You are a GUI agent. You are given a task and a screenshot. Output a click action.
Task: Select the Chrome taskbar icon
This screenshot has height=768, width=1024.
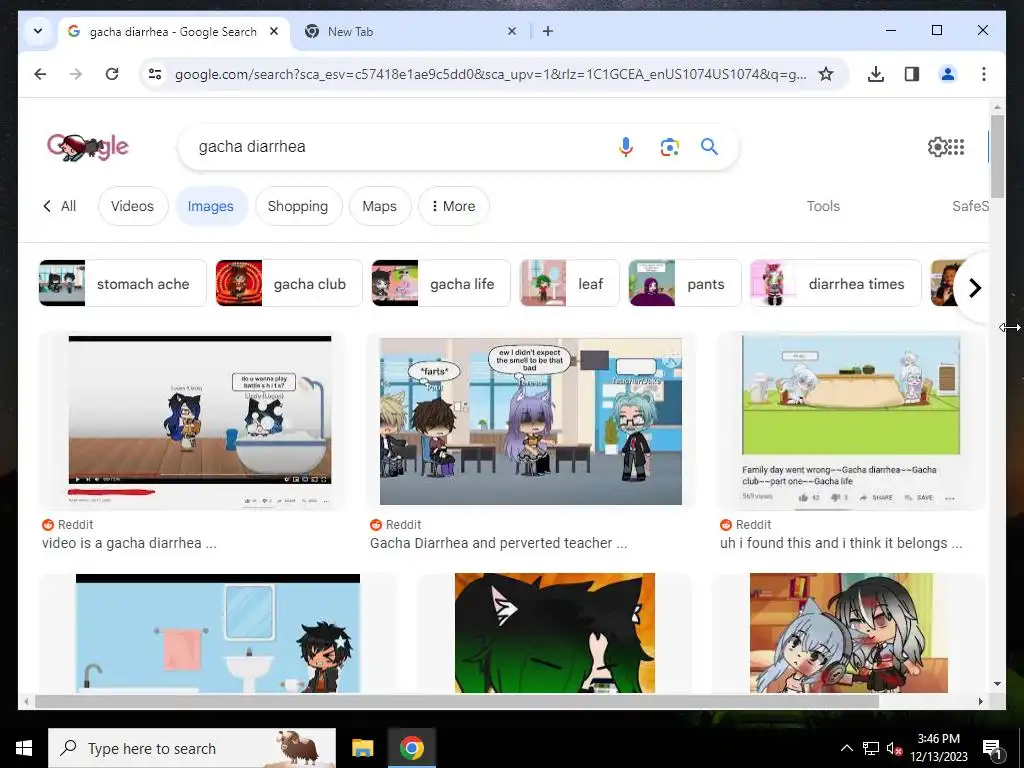coord(411,748)
